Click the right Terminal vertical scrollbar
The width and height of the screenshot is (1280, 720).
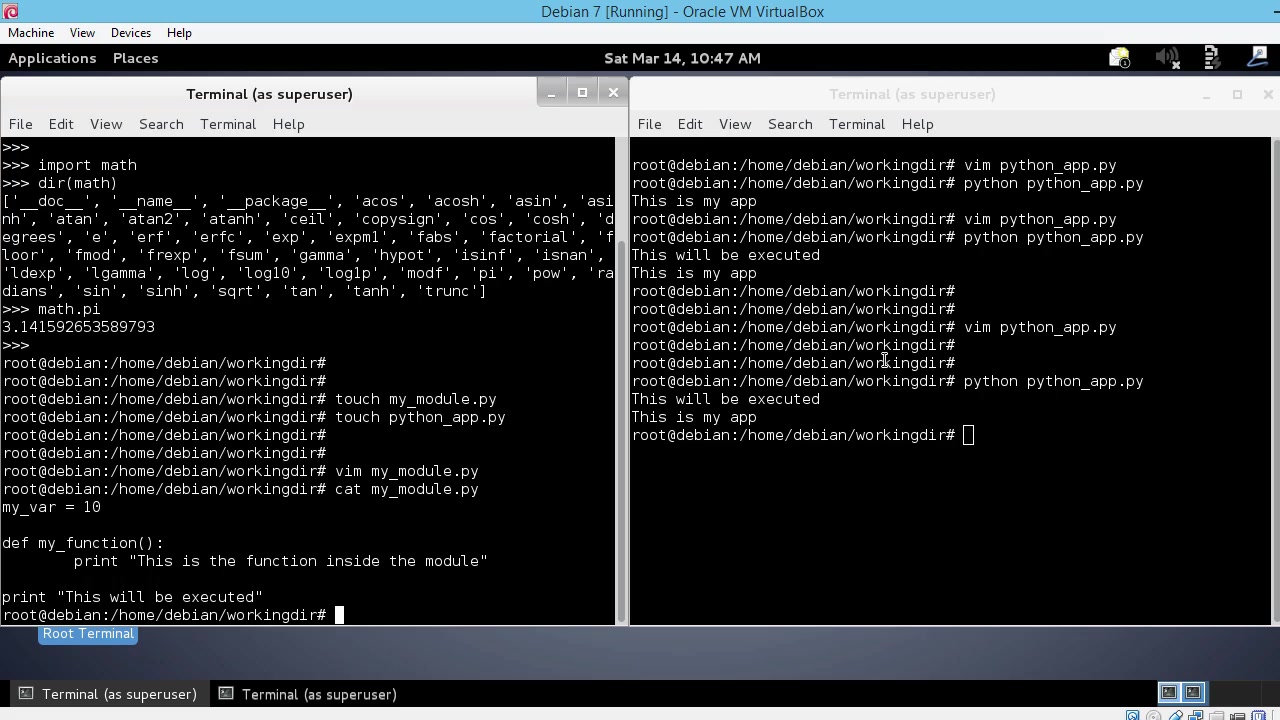click(x=1275, y=380)
